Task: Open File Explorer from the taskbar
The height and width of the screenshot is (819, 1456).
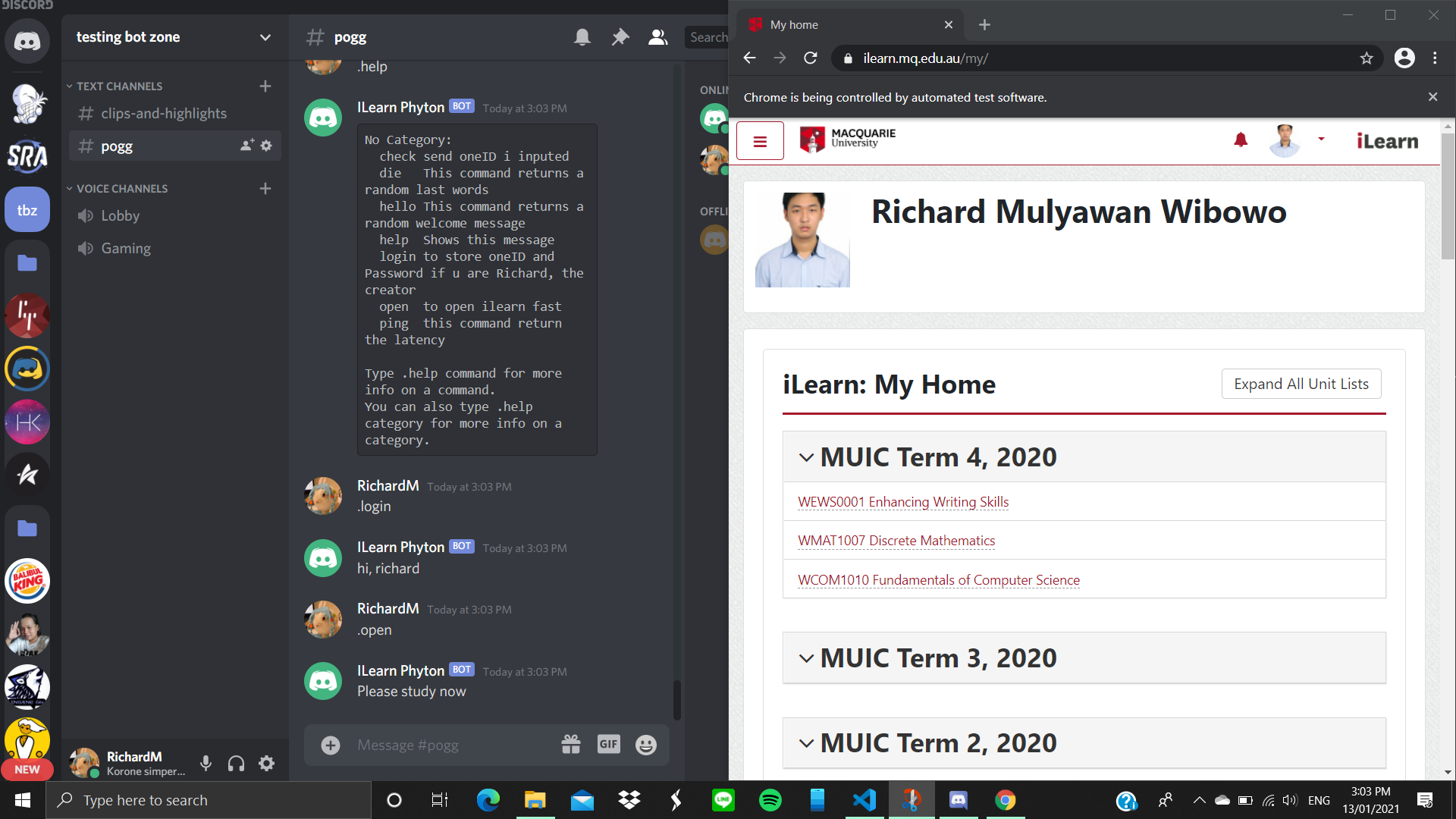Action: click(x=535, y=800)
